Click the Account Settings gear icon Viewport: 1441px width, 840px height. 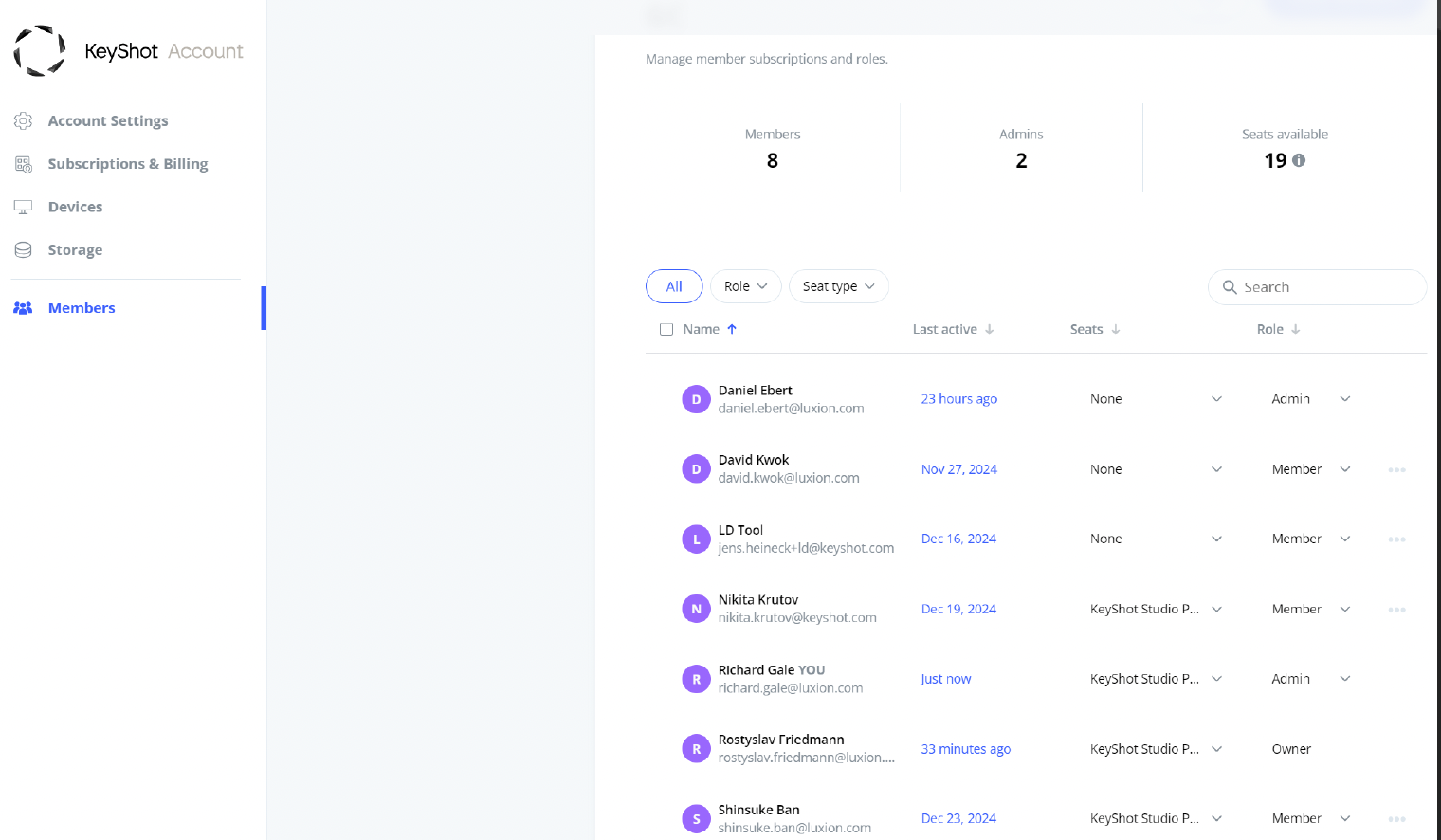pyautogui.click(x=24, y=120)
